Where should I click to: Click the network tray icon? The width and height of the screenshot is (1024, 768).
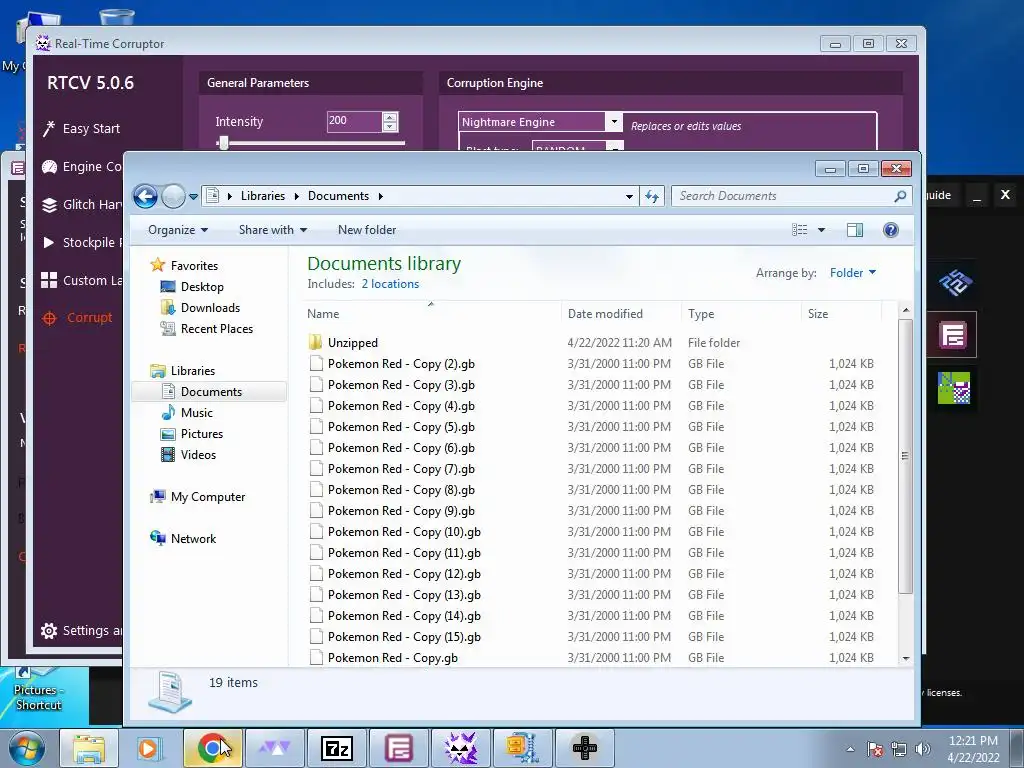tap(899, 749)
